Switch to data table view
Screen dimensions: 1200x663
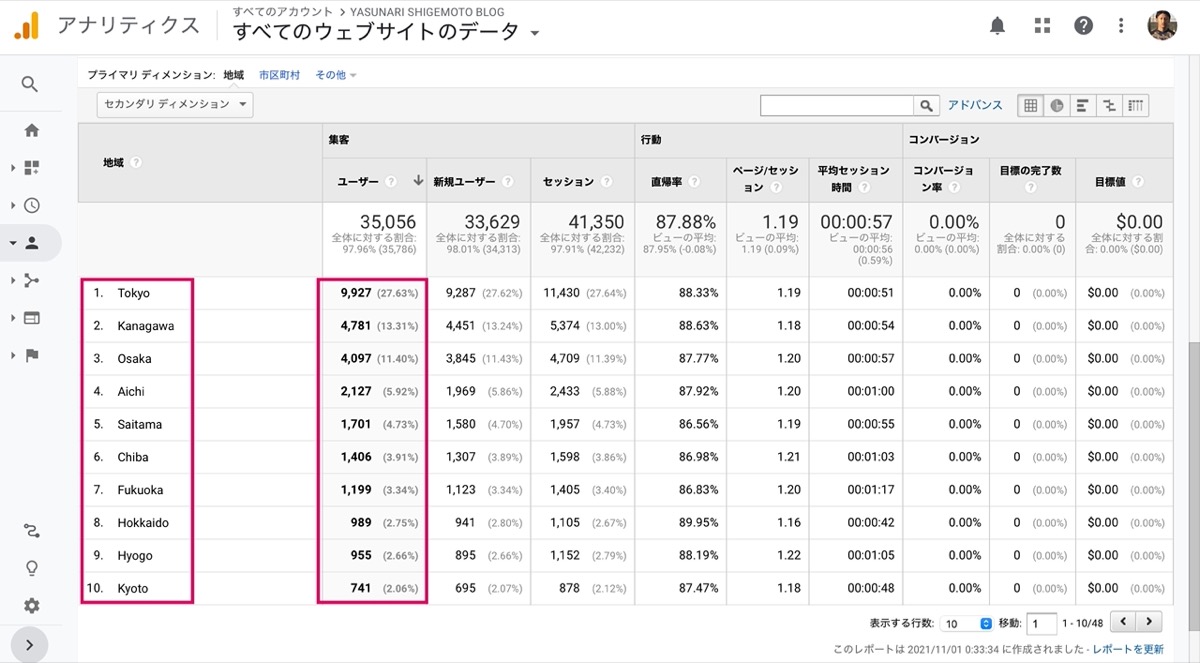click(x=1031, y=105)
